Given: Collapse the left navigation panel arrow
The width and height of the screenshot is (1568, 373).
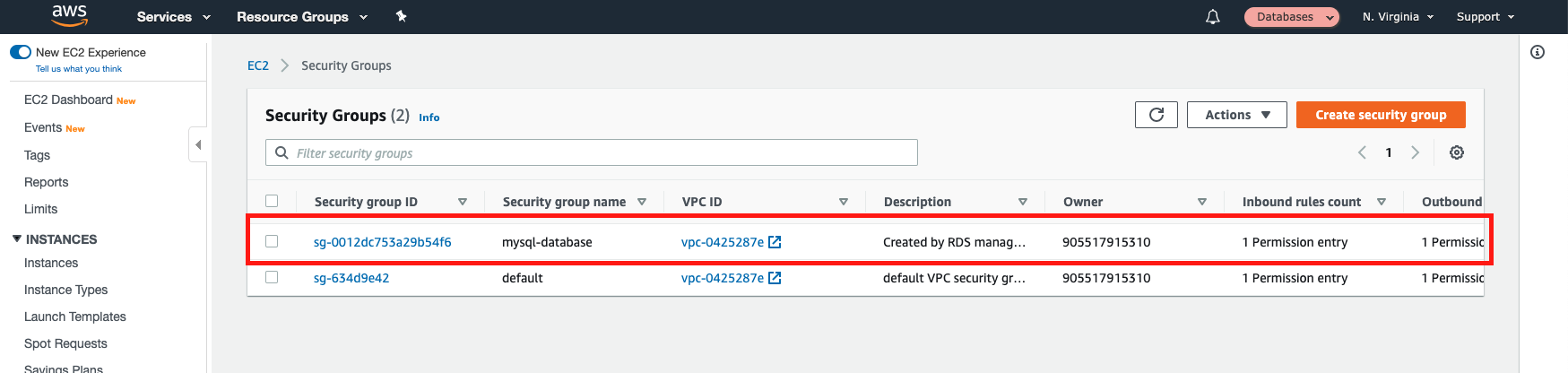Looking at the screenshot, I should click(x=198, y=144).
